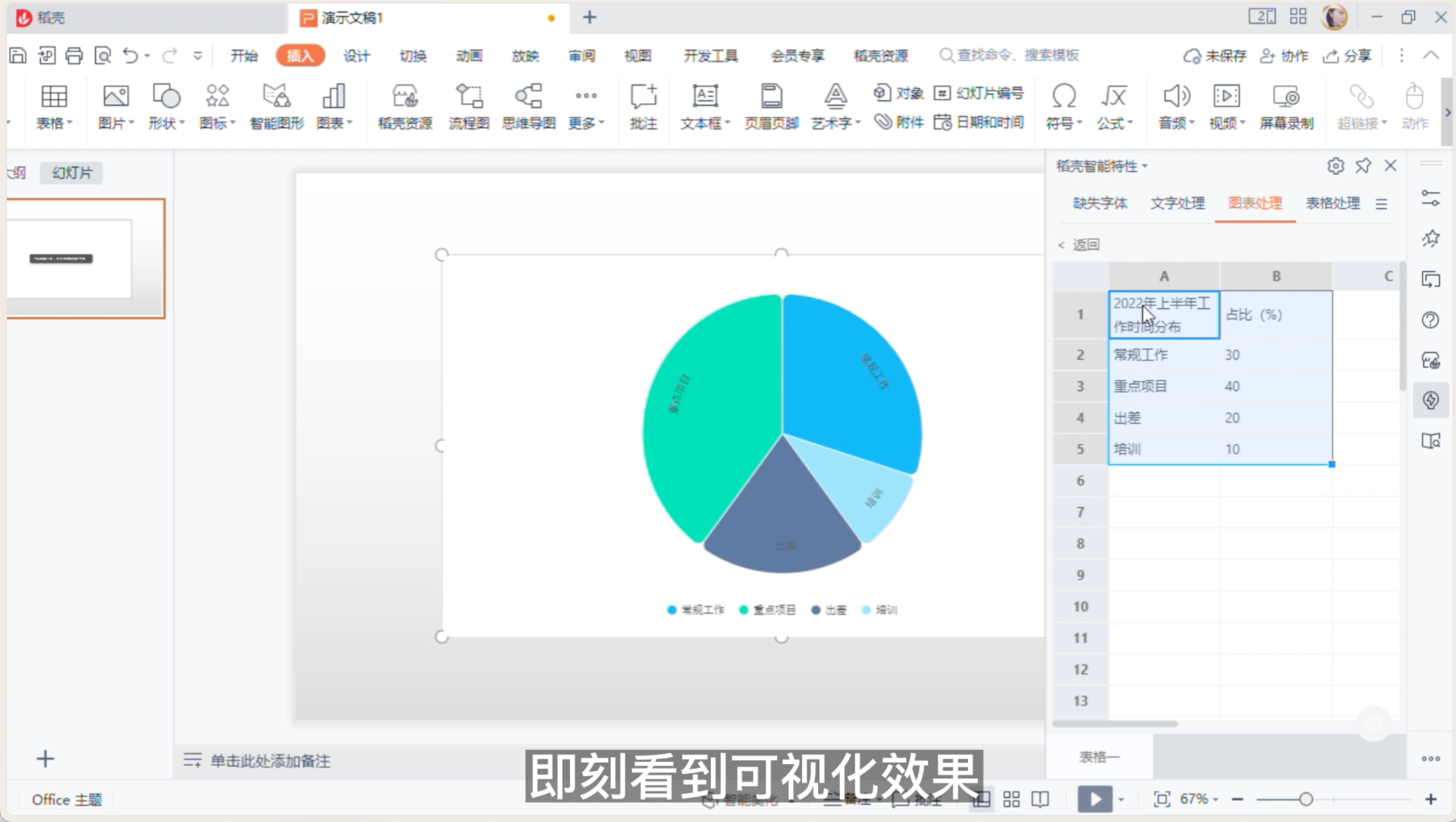Image resolution: width=1456 pixels, height=822 pixels.
Task: Expand the more tools 更多 dropdown
Action: click(584, 106)
